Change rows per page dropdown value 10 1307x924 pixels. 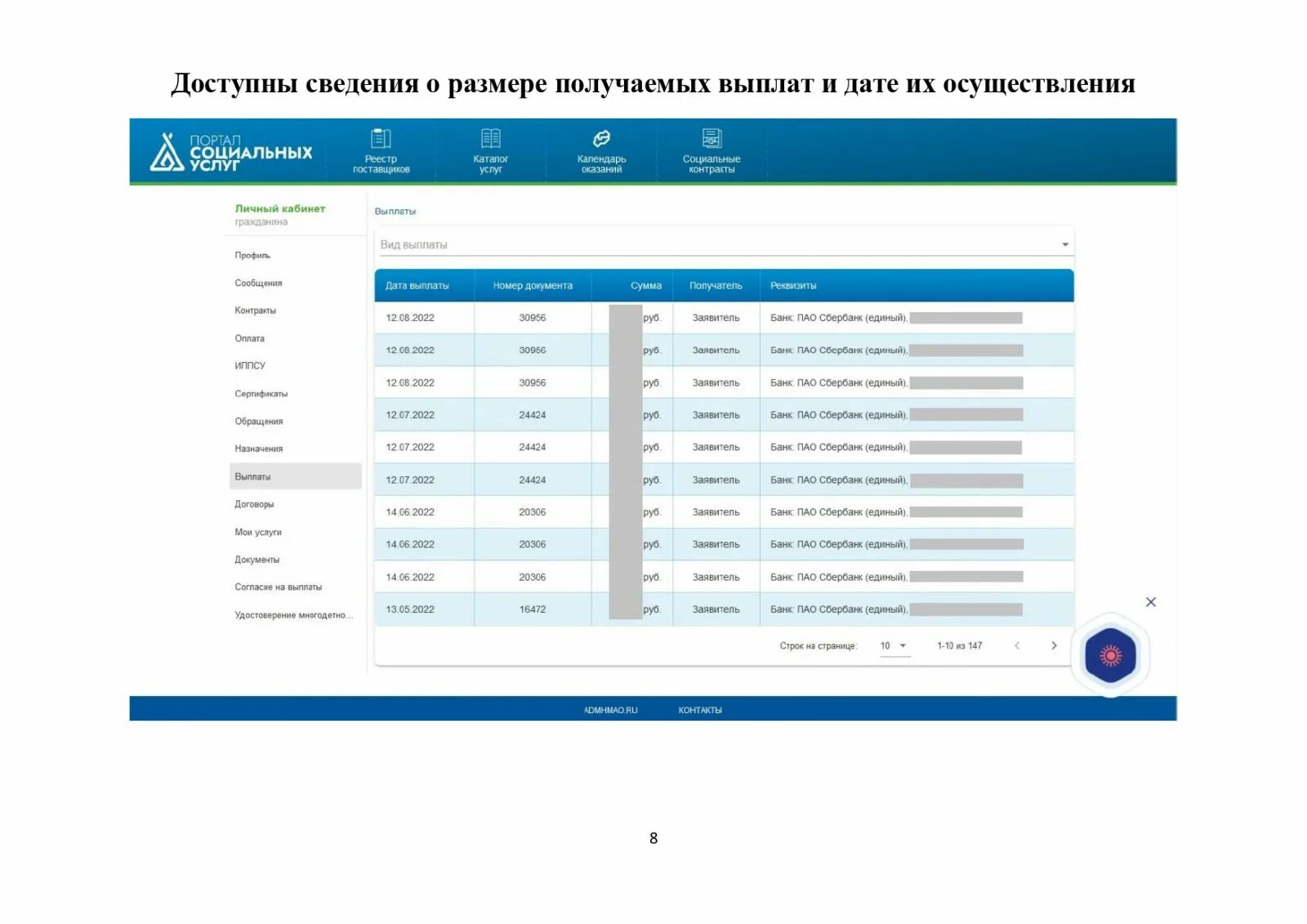[x=894, y=645]
